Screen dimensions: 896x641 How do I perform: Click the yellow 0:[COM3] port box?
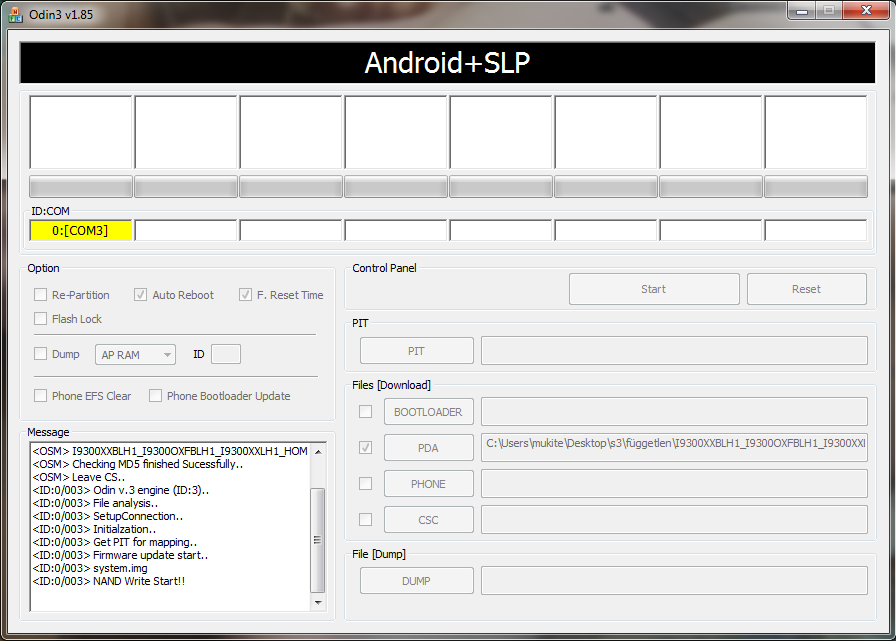pyautogui.click(x=81, y=230)
